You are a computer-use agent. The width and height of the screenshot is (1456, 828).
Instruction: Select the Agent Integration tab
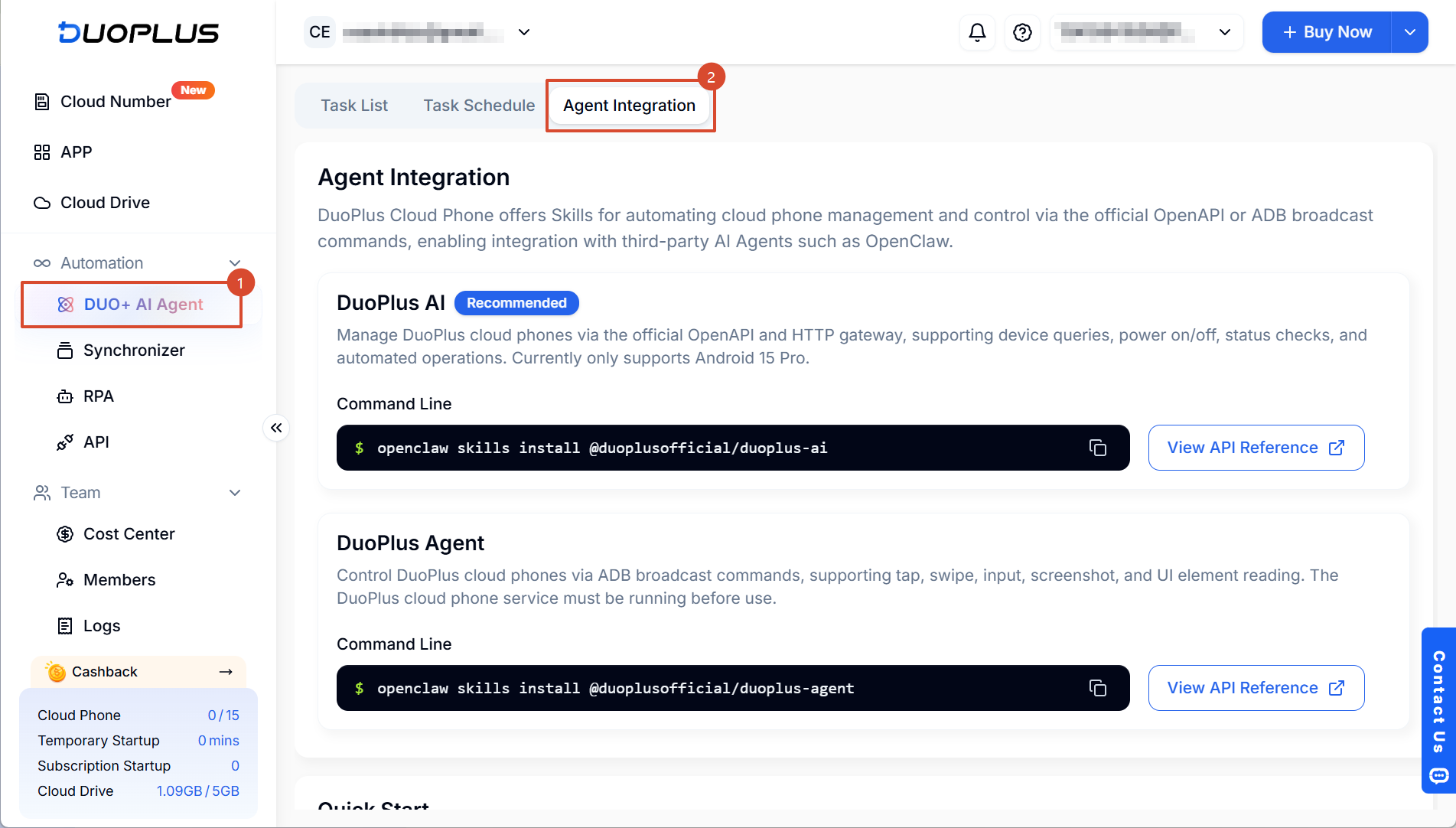point(630,106)
